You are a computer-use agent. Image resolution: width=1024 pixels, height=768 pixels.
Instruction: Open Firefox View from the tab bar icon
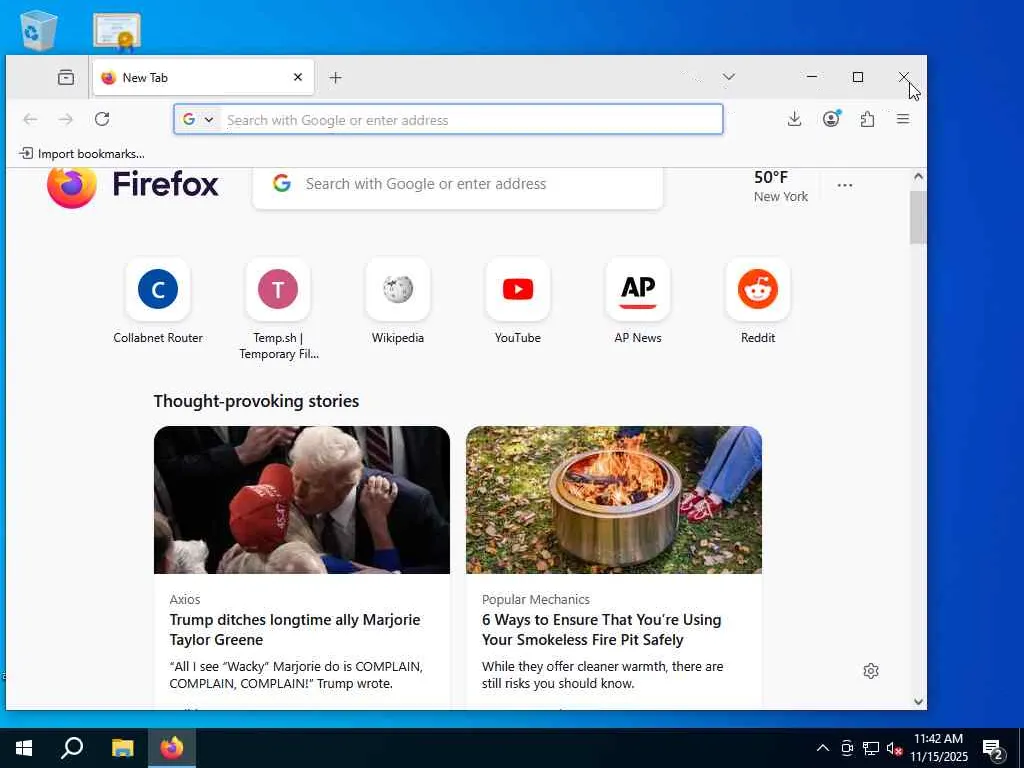(x=66, y=78)
